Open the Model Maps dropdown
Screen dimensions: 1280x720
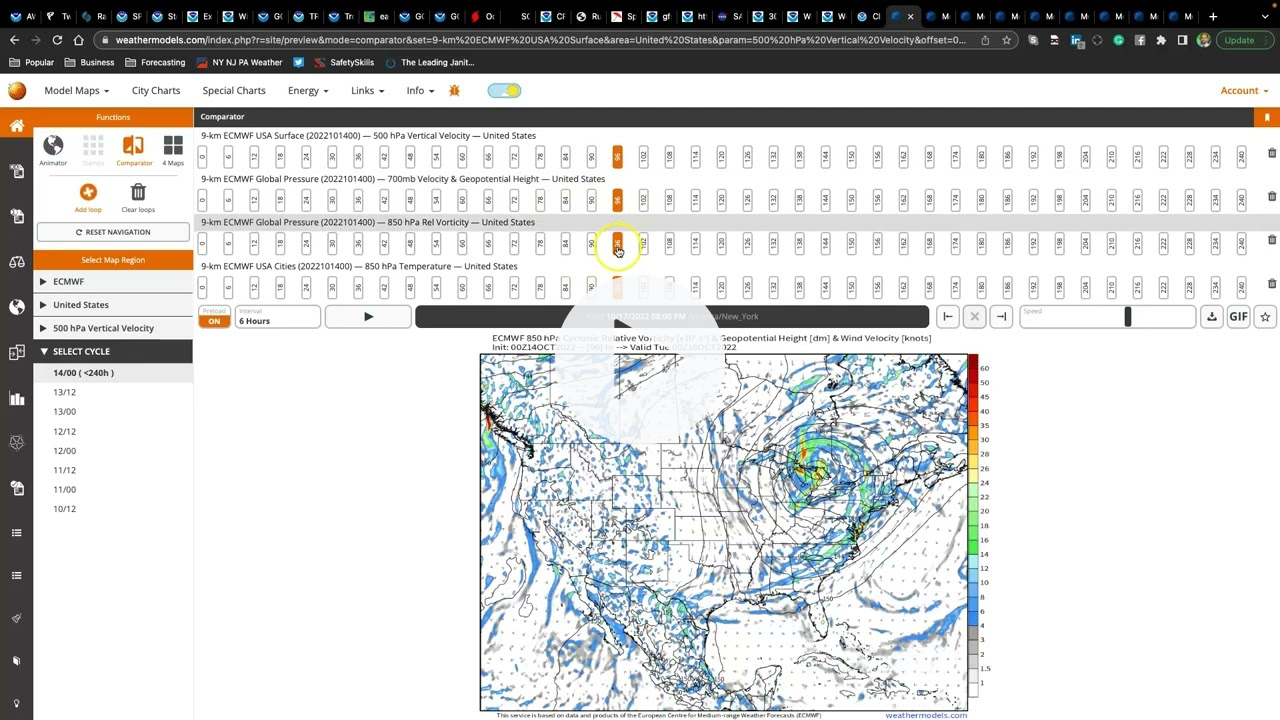(x=76, y=90)
